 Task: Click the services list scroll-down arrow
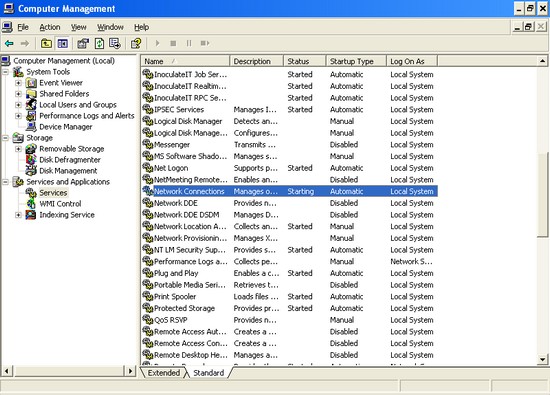tap(543, 359)
